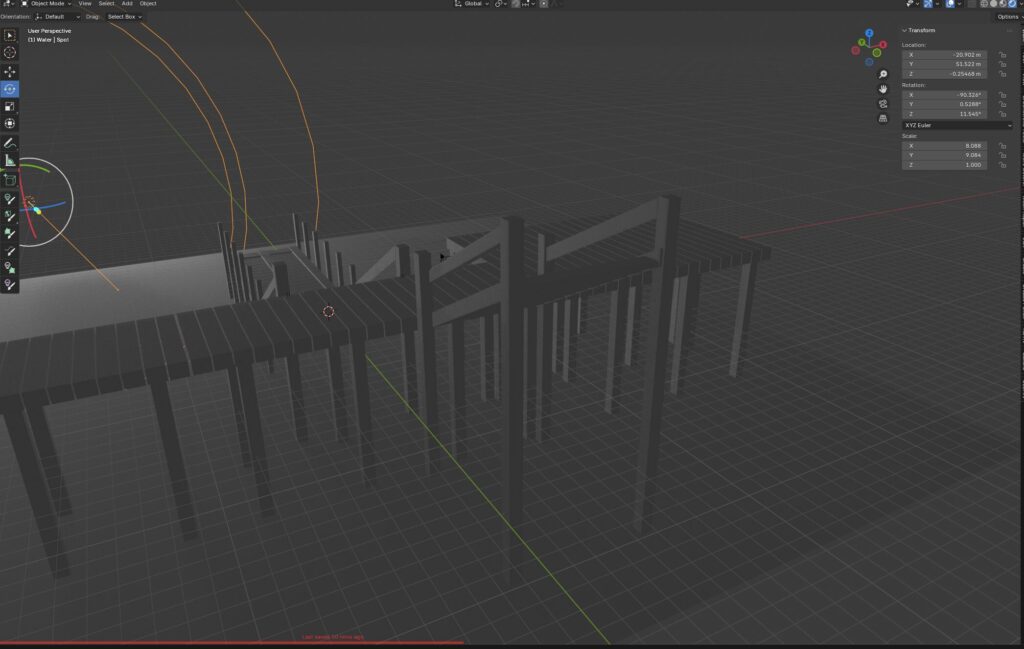Switch viewport shading to rendered mode
The height and width of the screenshot is (649, 1024).
point(1011,4)
